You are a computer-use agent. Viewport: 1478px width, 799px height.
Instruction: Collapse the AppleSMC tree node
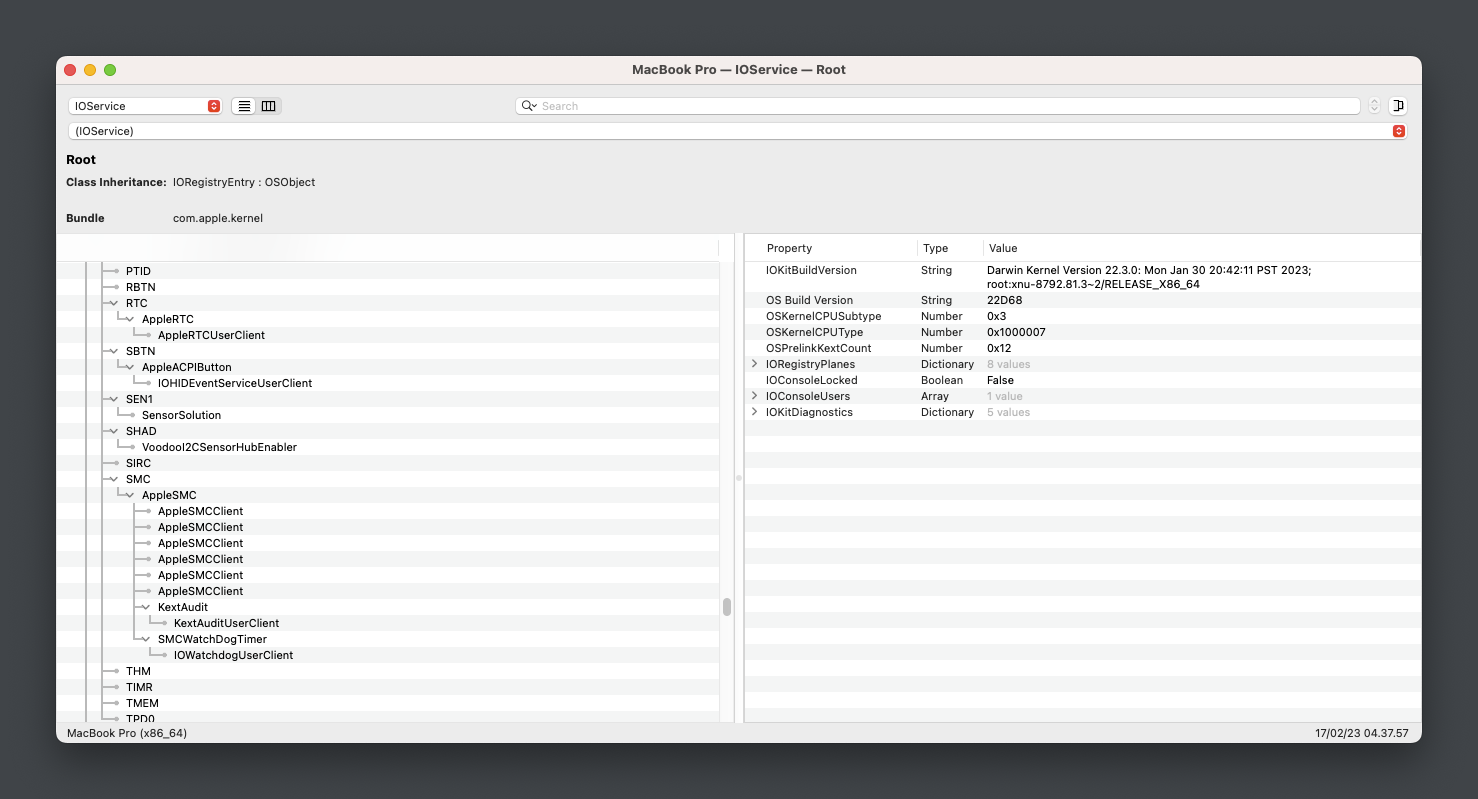(x=129, y=495)
